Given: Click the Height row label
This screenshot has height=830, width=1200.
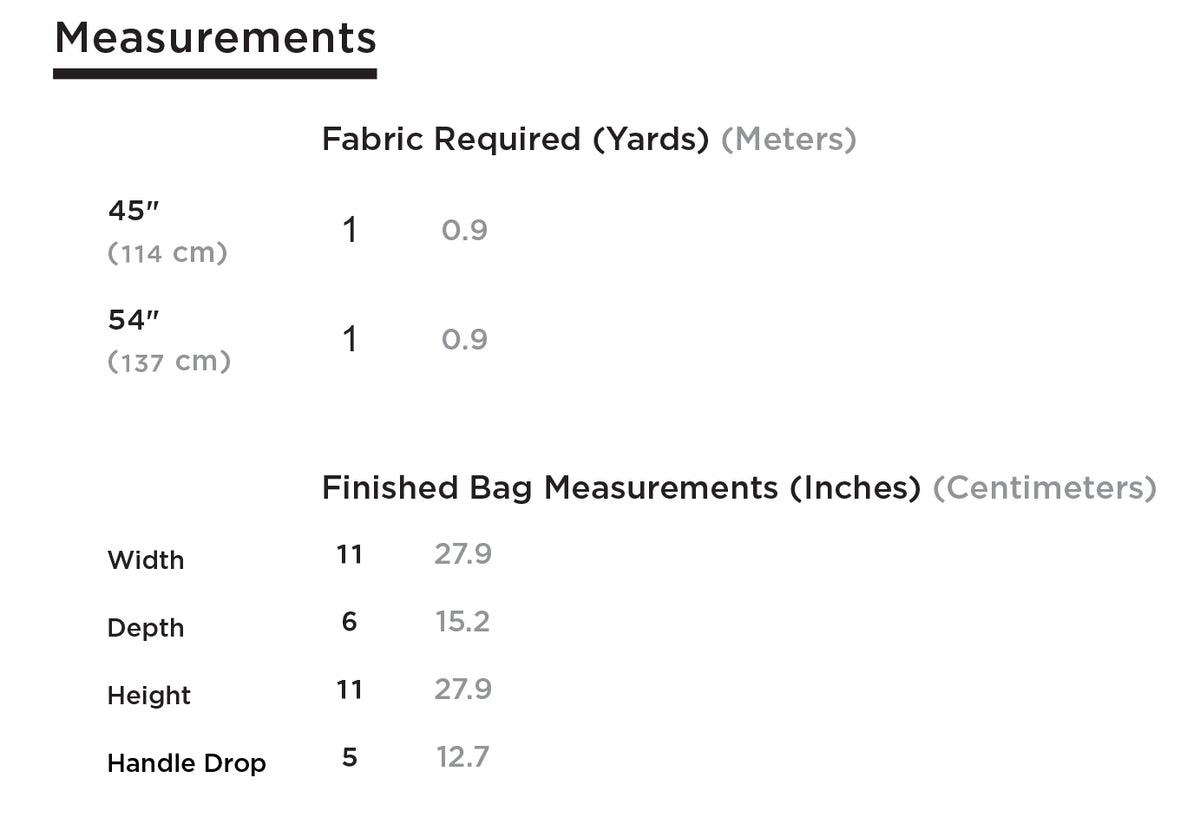Looking at the screenshot, I should click(x=149, y=695).
